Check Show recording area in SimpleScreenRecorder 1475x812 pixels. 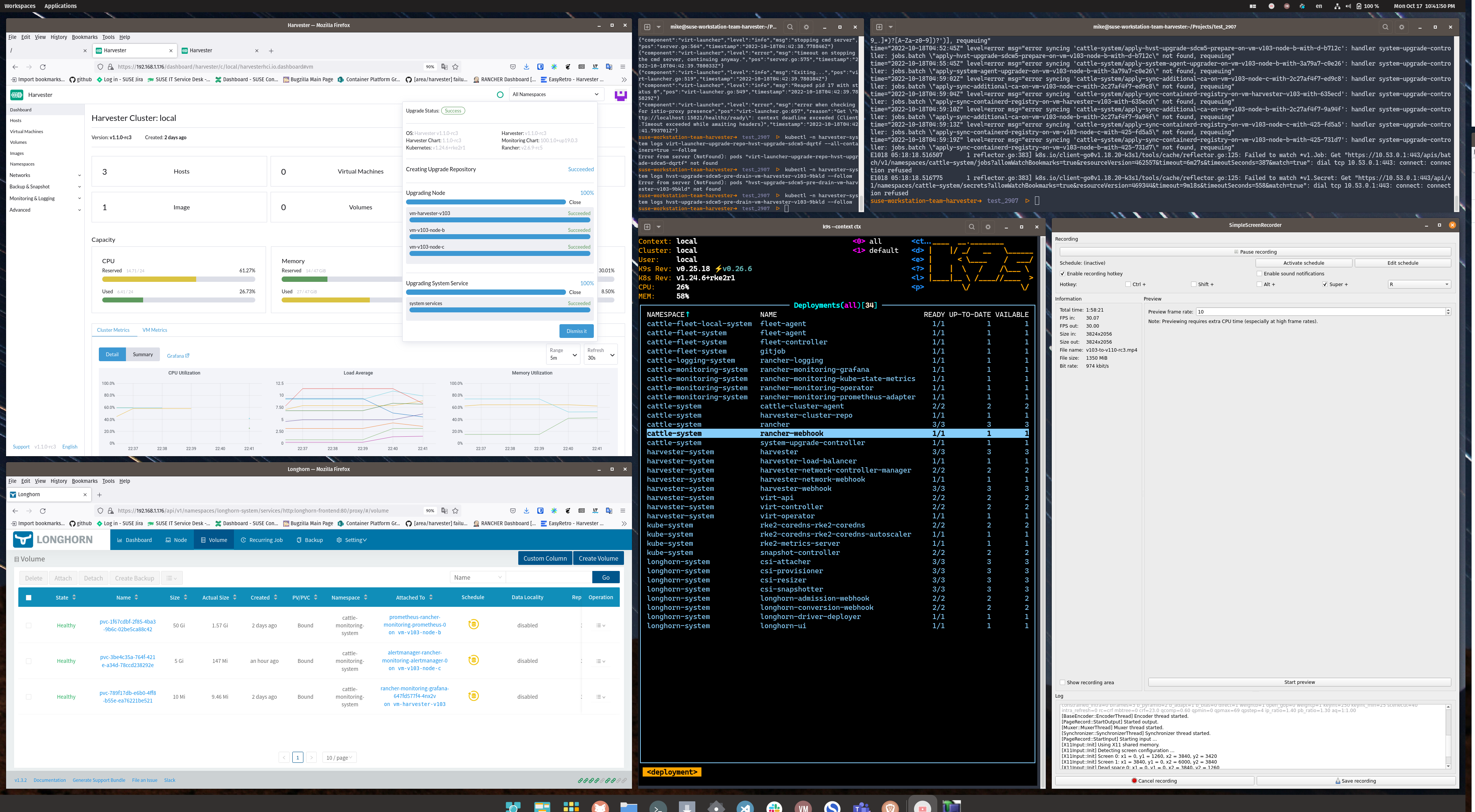pyautogui.click(x=1062, y=682)
